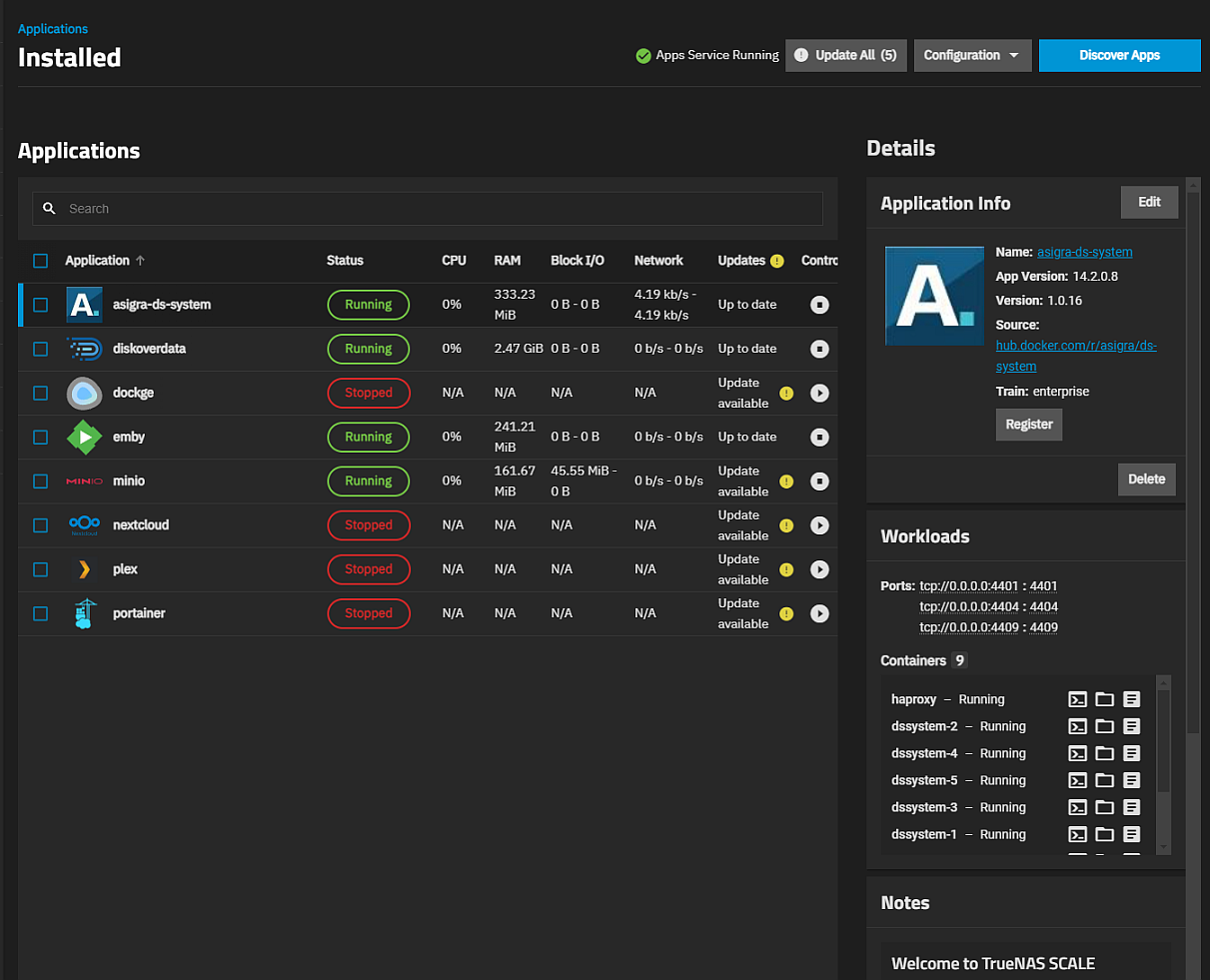1210x980 pixels.
Task: Click the Running status badge for minio
Action: pos(369,481)
